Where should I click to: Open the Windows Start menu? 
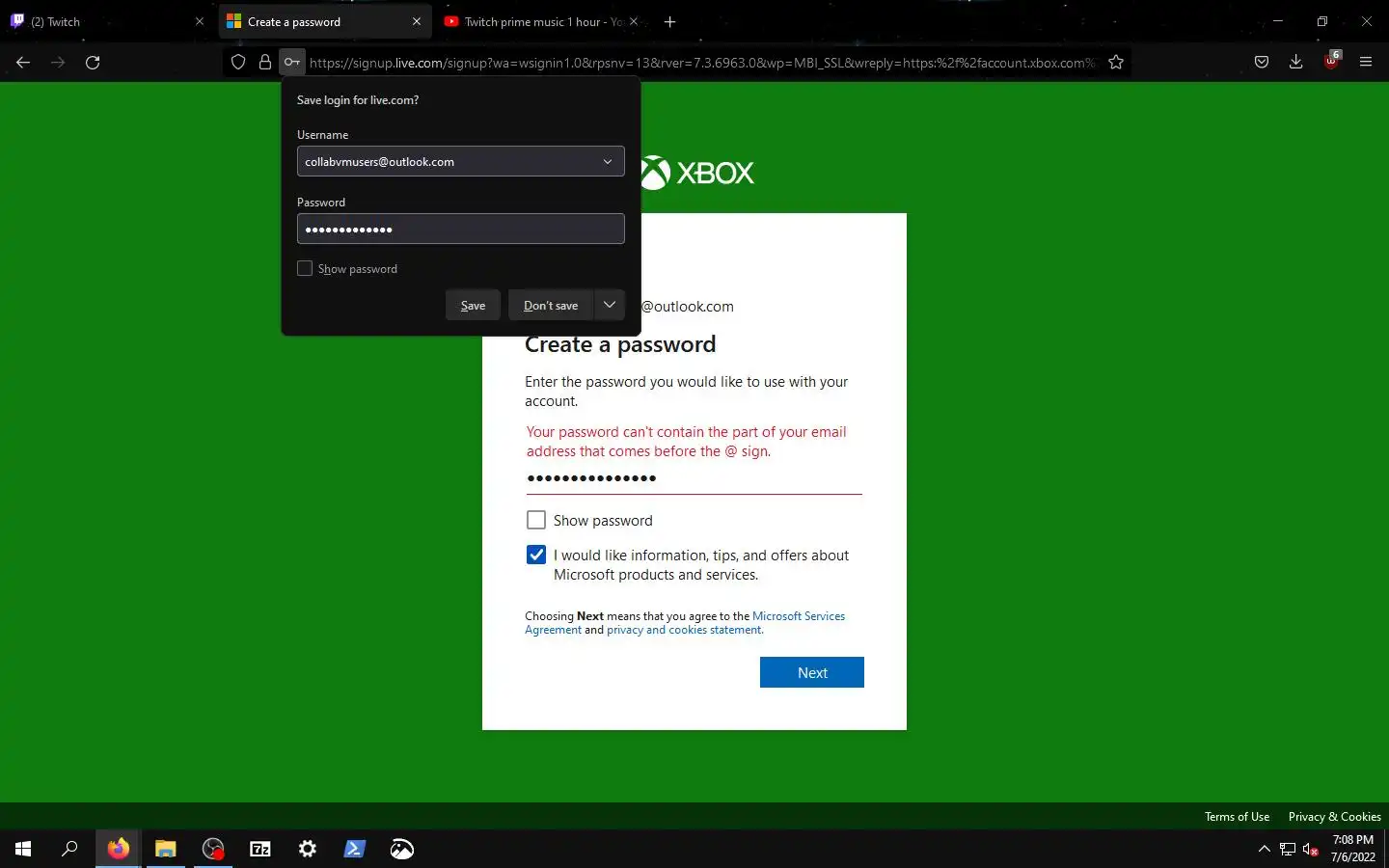click(23, 849)
